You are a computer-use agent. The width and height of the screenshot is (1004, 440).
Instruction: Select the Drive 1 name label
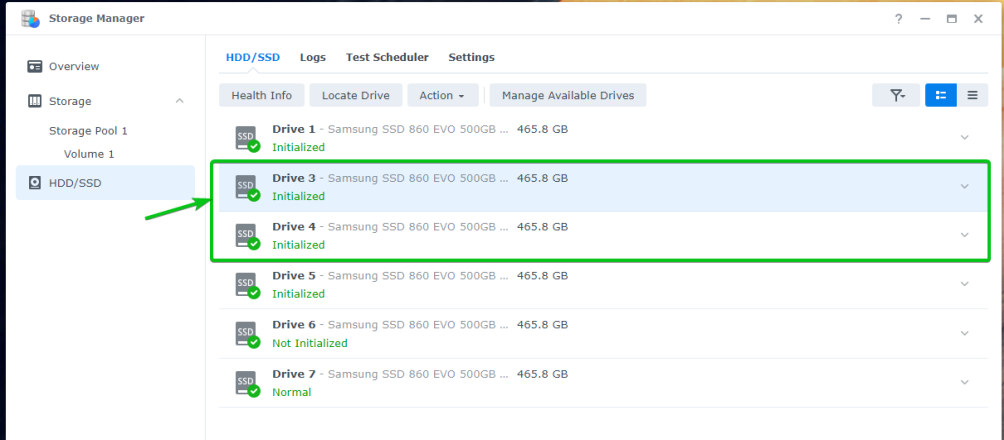294,129
